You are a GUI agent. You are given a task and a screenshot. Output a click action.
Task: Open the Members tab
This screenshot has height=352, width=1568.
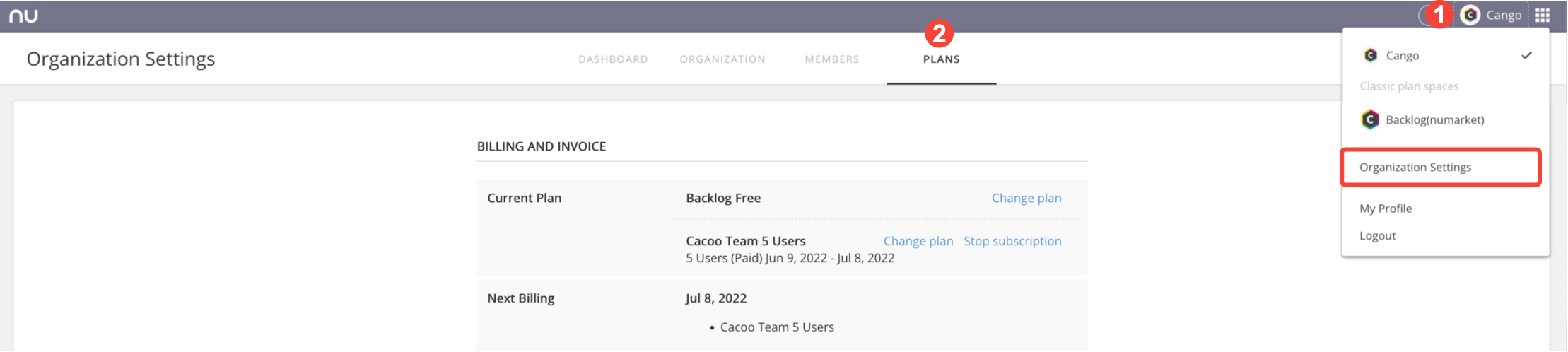[x=832, y=59]
